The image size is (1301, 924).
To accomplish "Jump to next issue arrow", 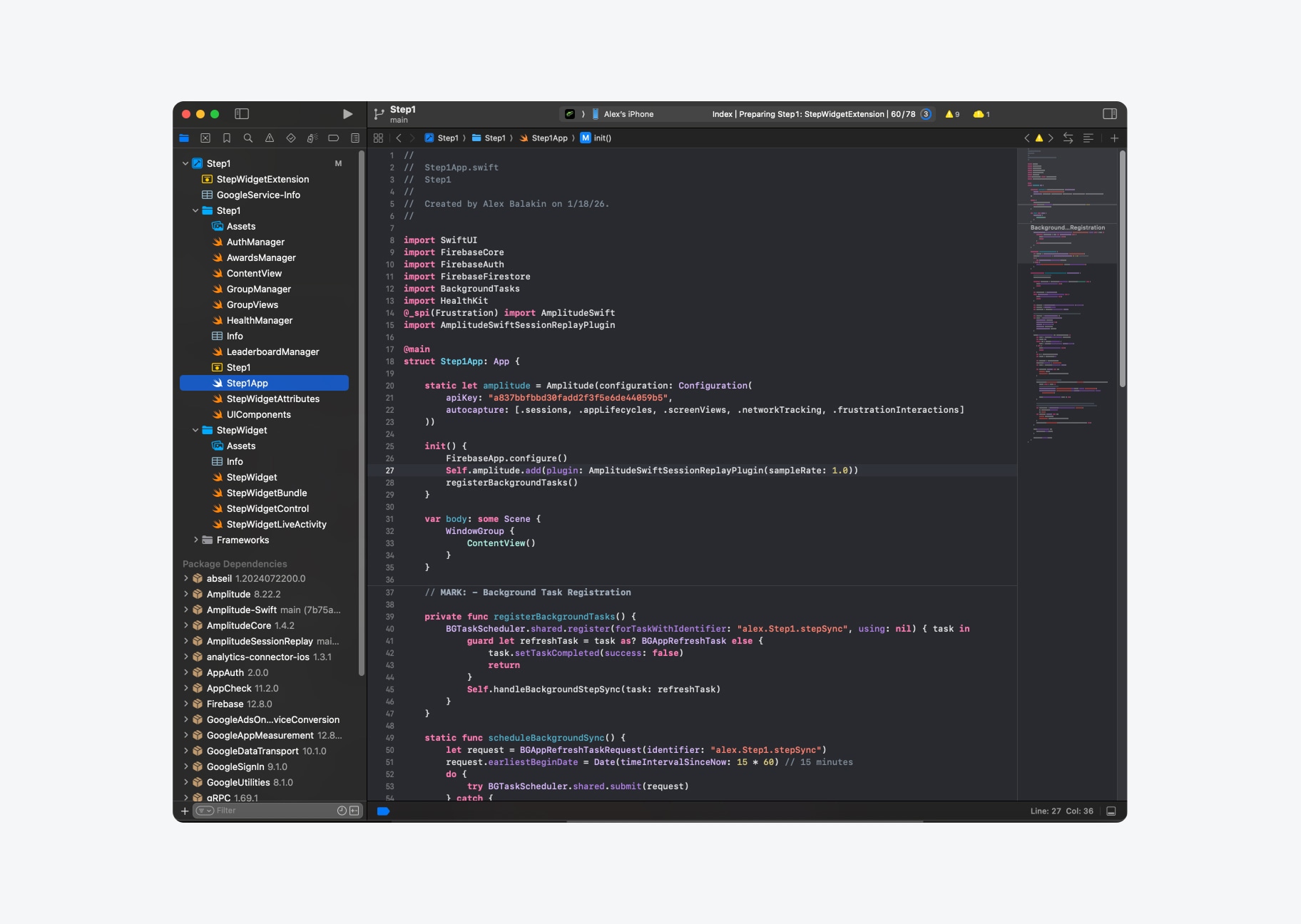I will coord(1051,138).
